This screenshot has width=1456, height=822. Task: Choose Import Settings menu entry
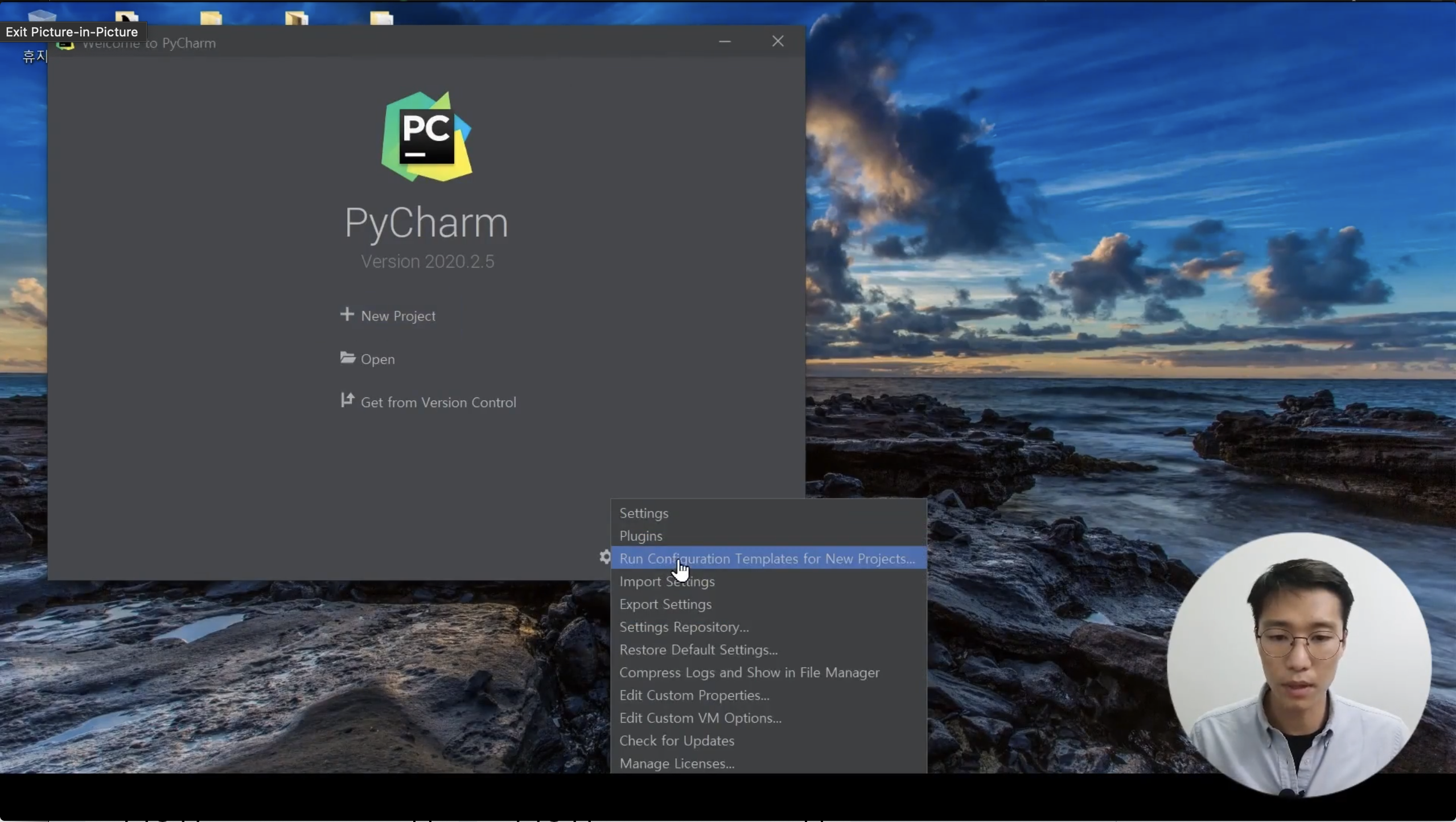[x=768, y=581]
